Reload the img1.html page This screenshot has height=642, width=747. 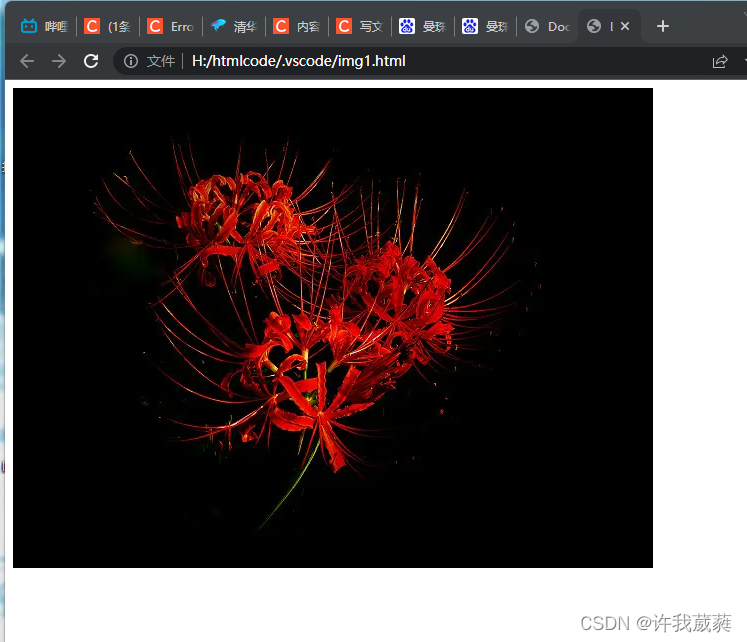tap(91, 61)
